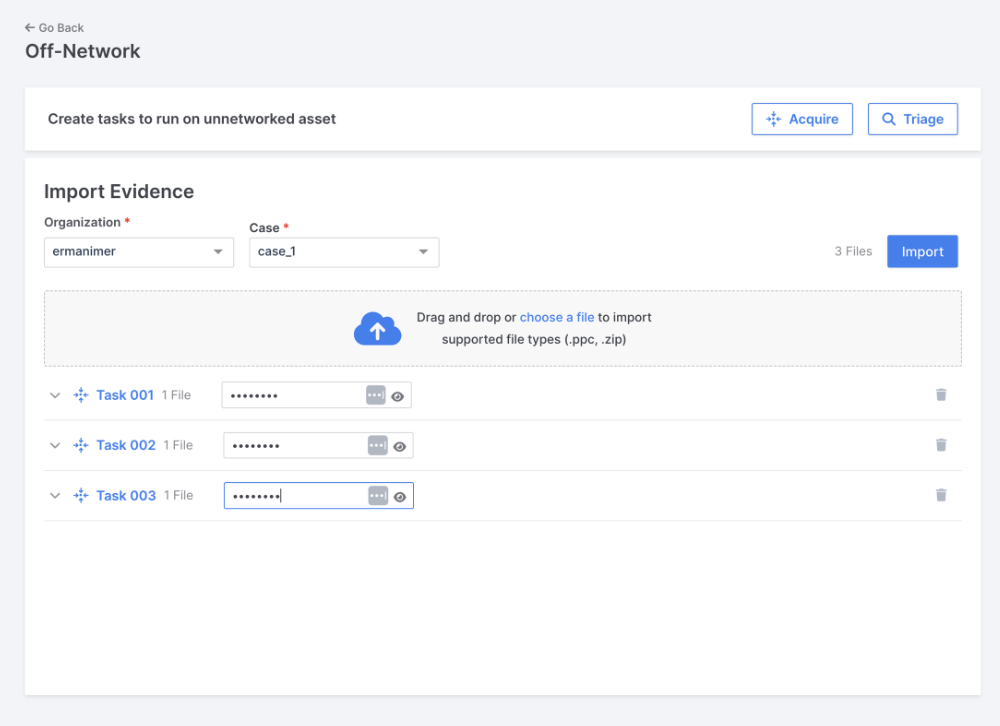Delete Task 002 using trash icon
This screenshot has height=726, width=1000.
(940, 445)
